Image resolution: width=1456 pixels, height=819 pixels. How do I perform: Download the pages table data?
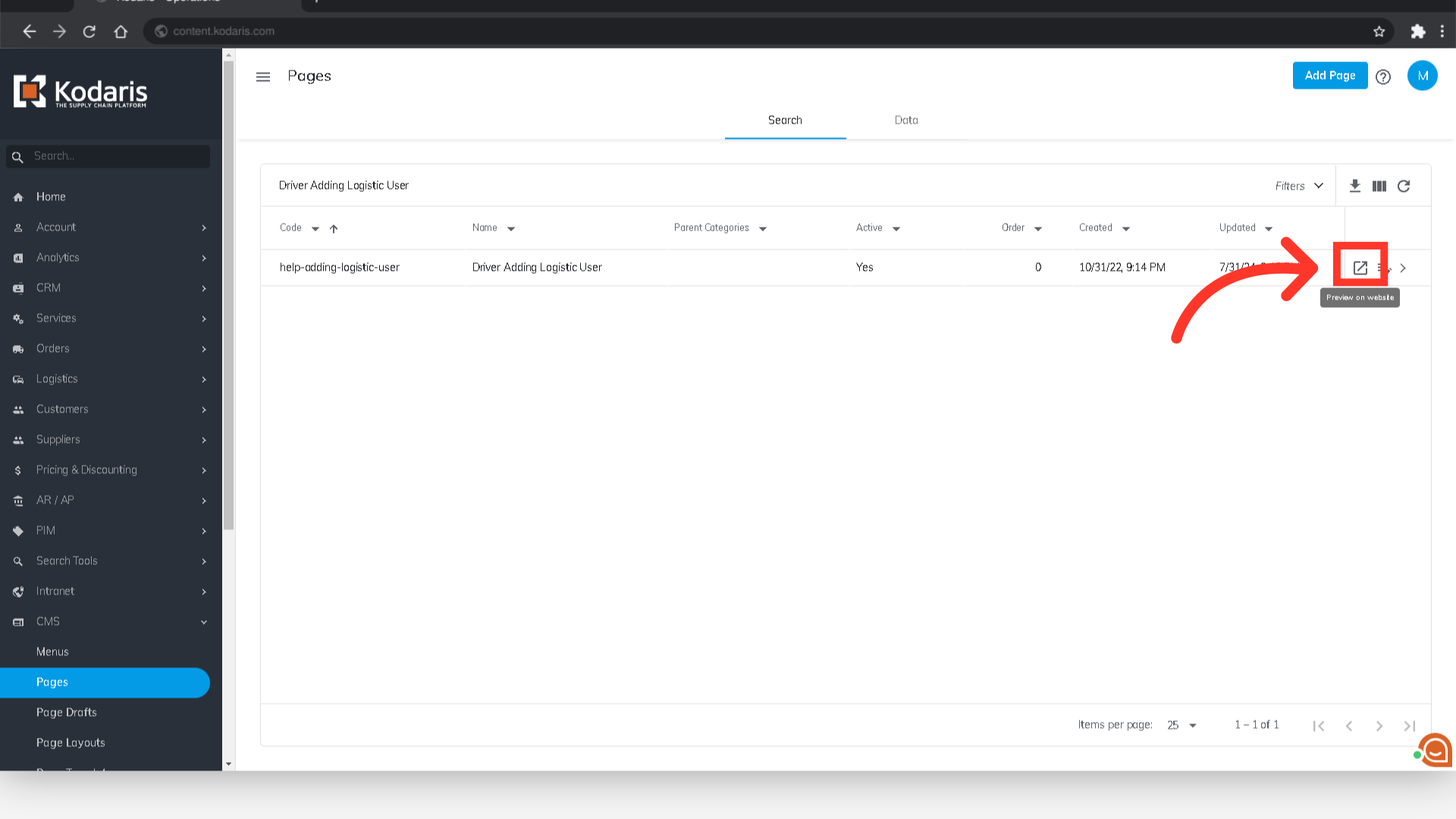(x=1354, y=186)
